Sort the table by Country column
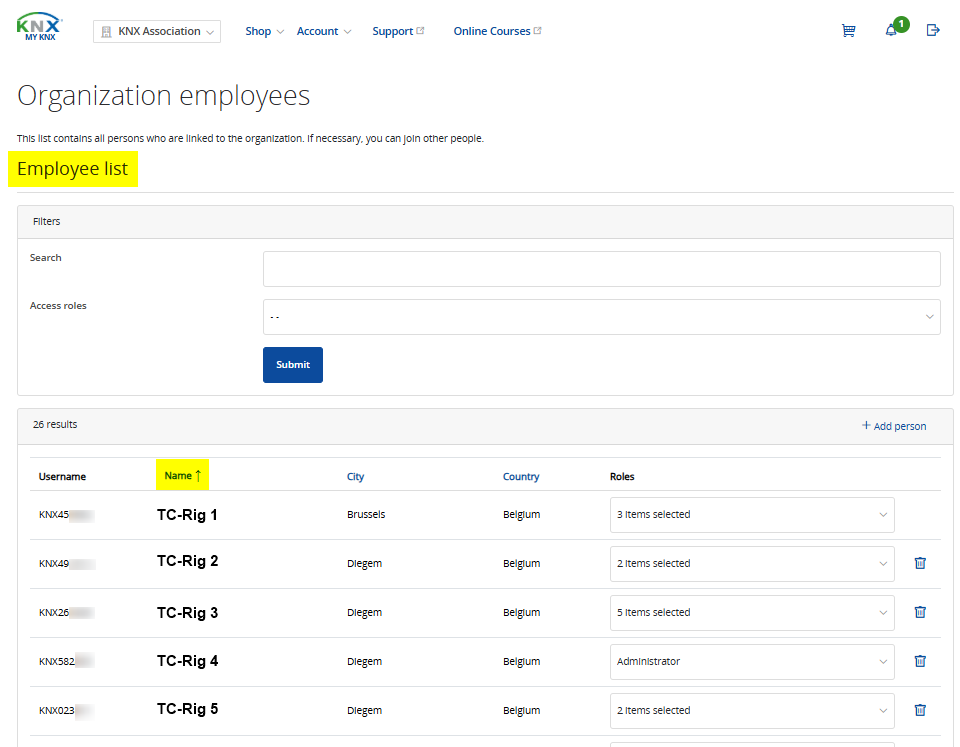This screenshot has width=960, height=747. coord(521,476)
